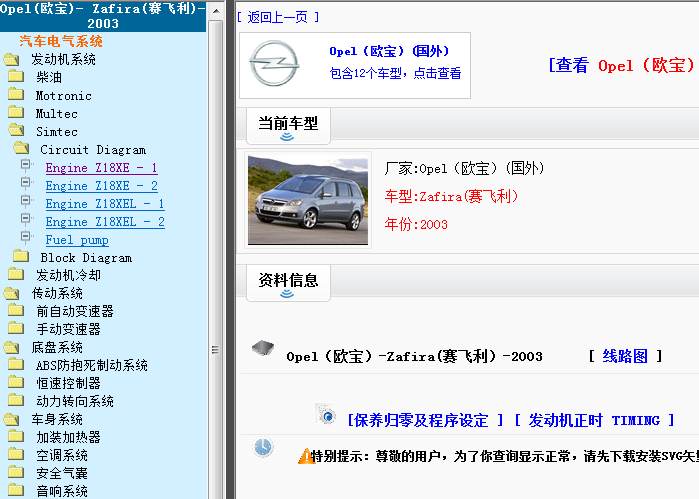Click the Circuit Diagram open folder icon
This screenshot has width=699, height=499.
point(21,148)
